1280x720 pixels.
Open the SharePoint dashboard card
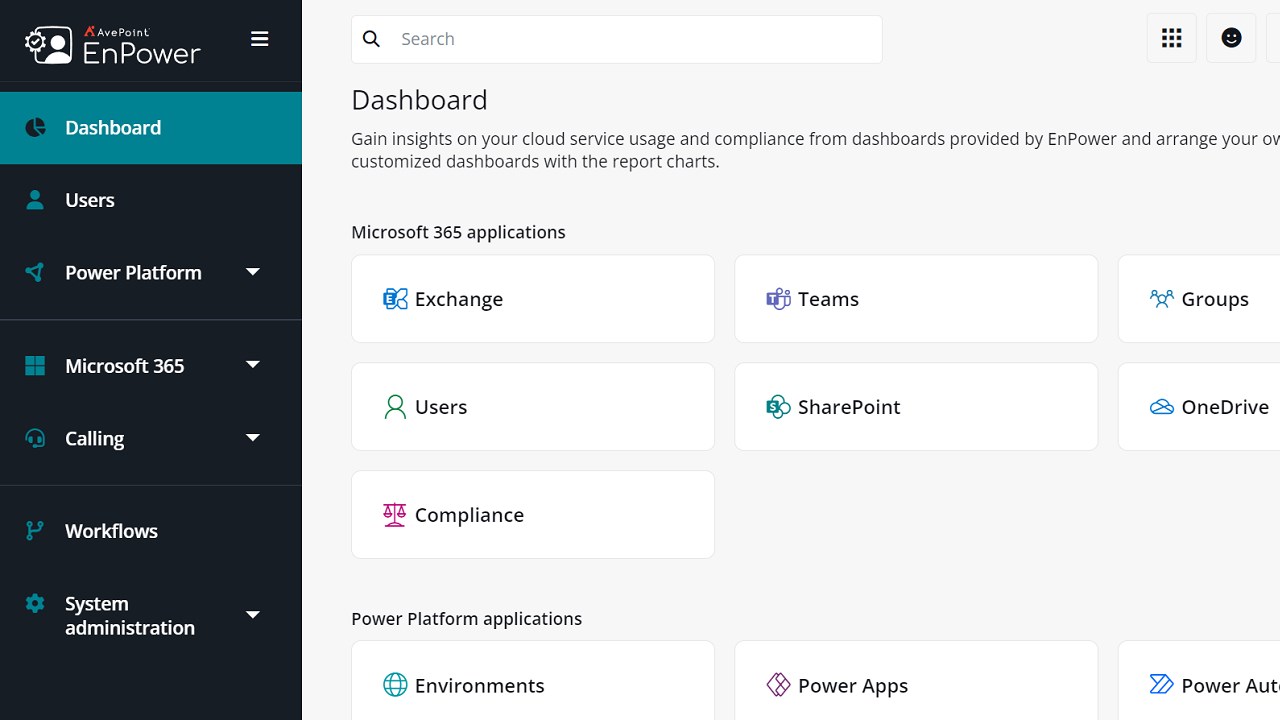[916, 407]
